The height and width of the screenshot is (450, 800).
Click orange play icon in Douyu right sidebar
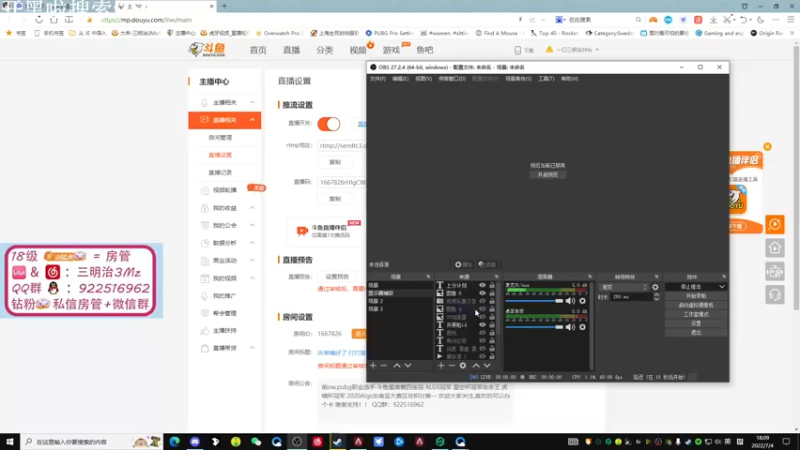coord(774,224)
